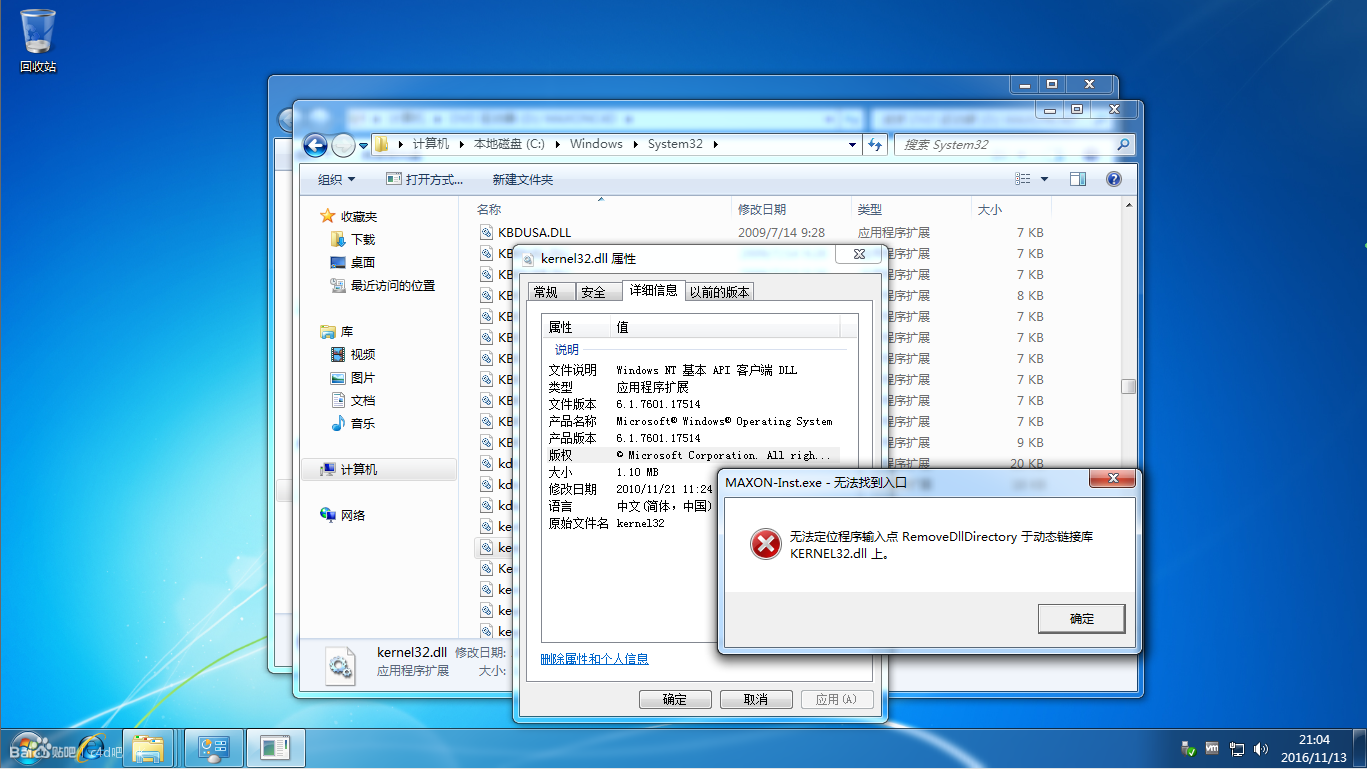Click the network tray icon
The width and height of the screenshot is (1367, 769).
point(1237,748)
